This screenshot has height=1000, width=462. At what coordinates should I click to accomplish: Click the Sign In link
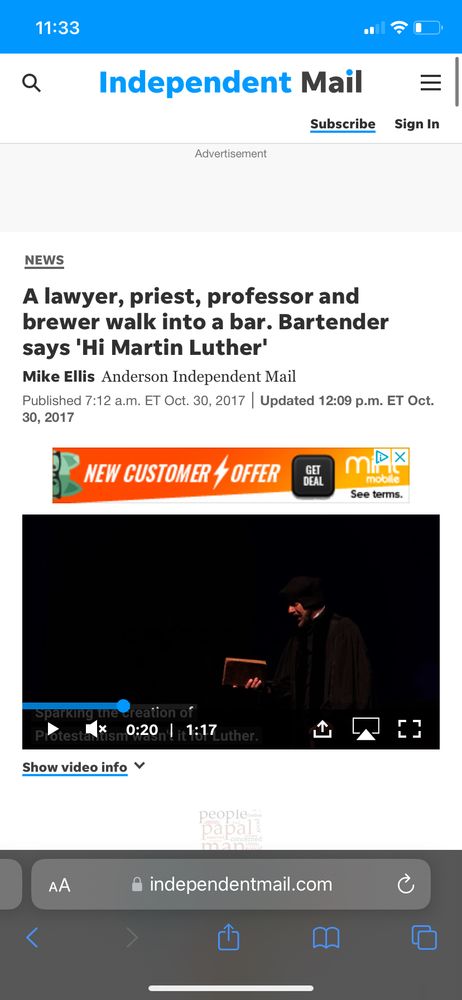point(417,124)
